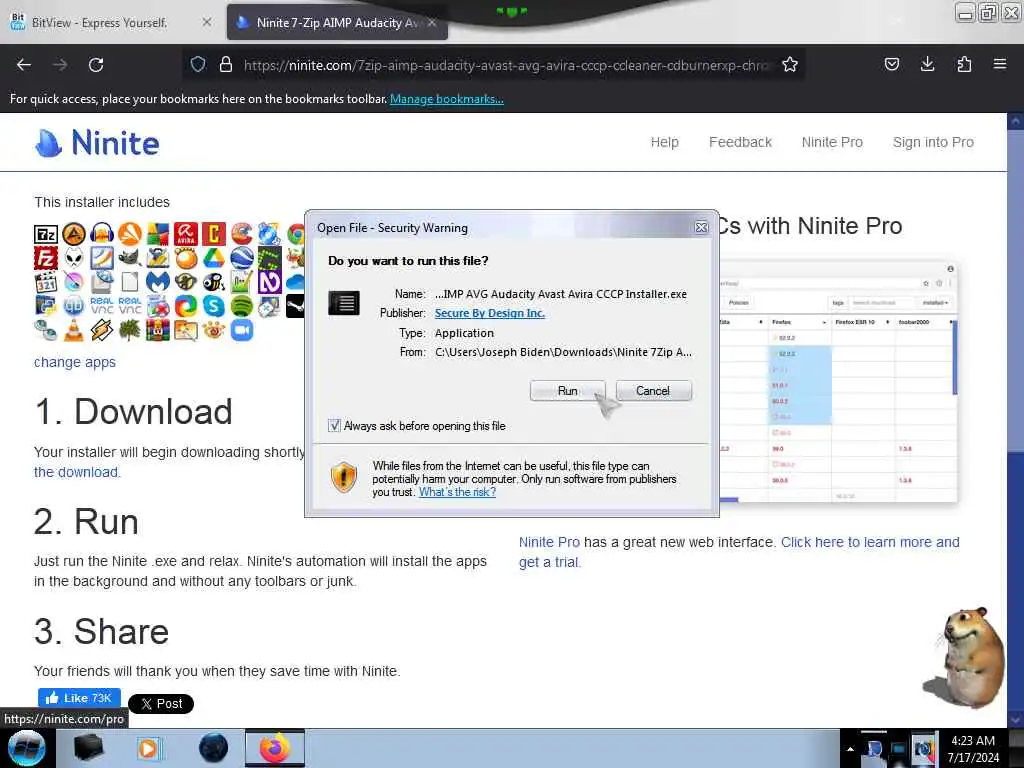Open the Windows Start menu
The image size is (1024, 768).
[26, 748]
